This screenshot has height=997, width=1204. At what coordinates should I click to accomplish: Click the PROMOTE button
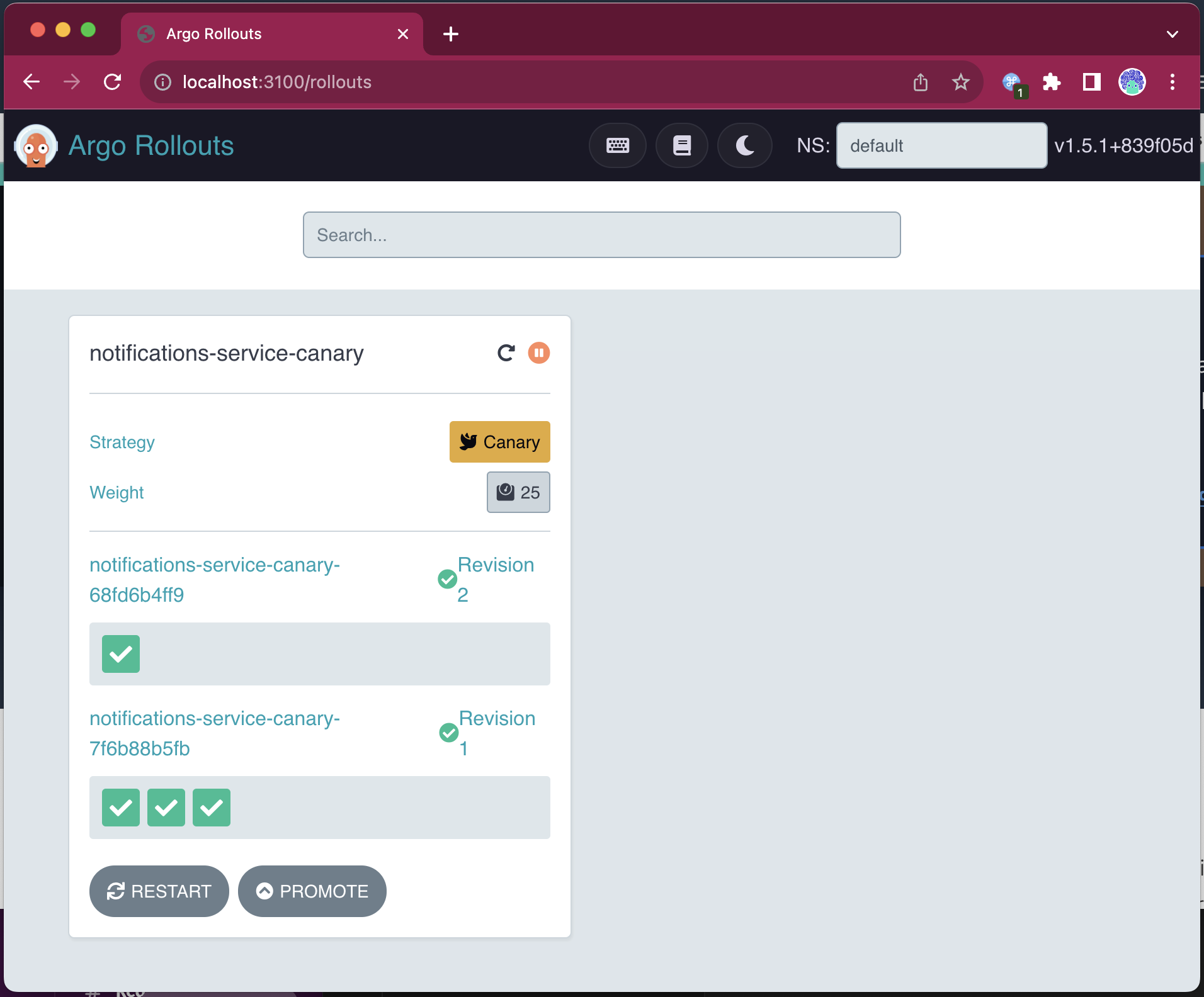pos(312,891)
